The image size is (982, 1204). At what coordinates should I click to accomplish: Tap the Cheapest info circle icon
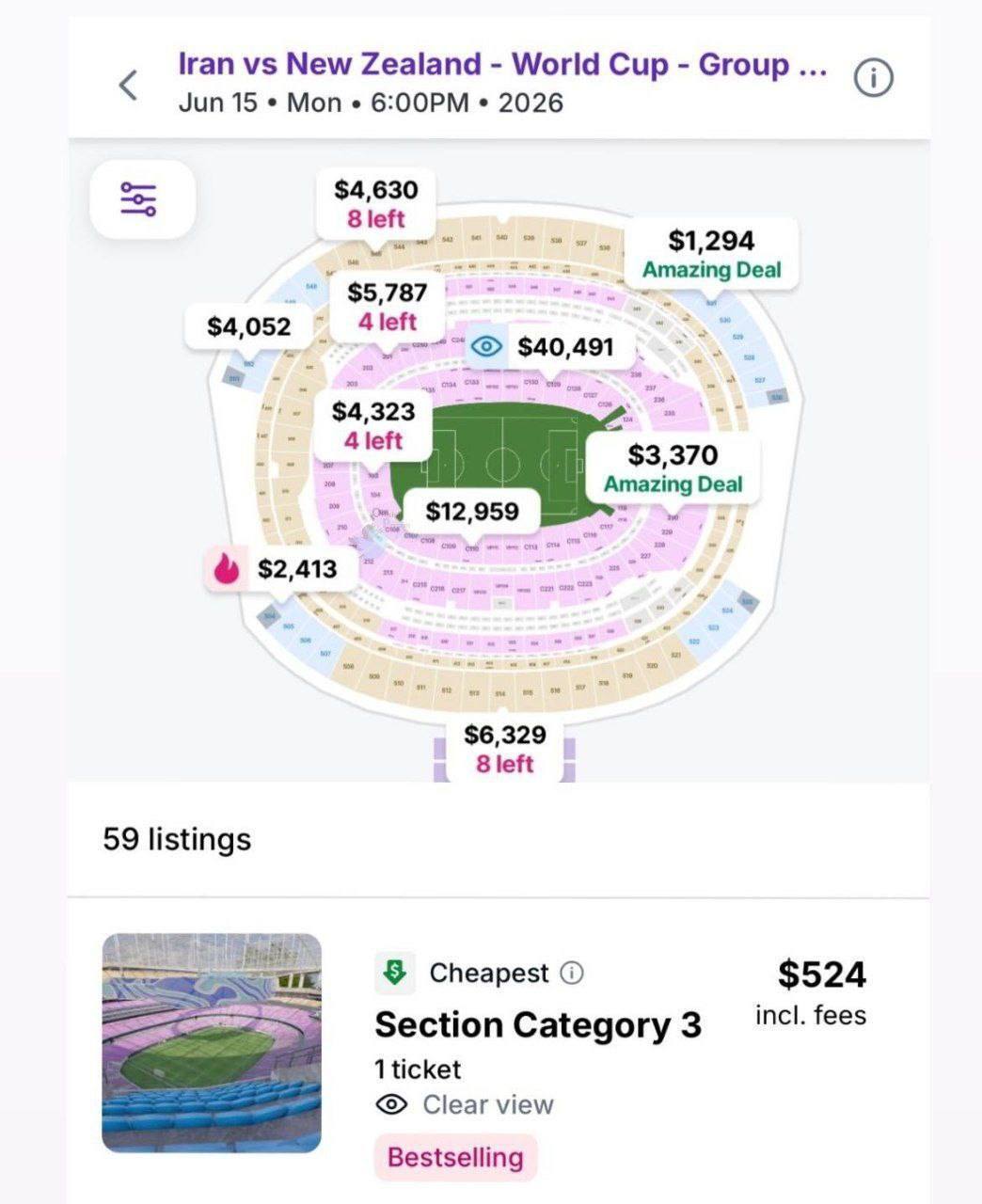pos(571,973)
